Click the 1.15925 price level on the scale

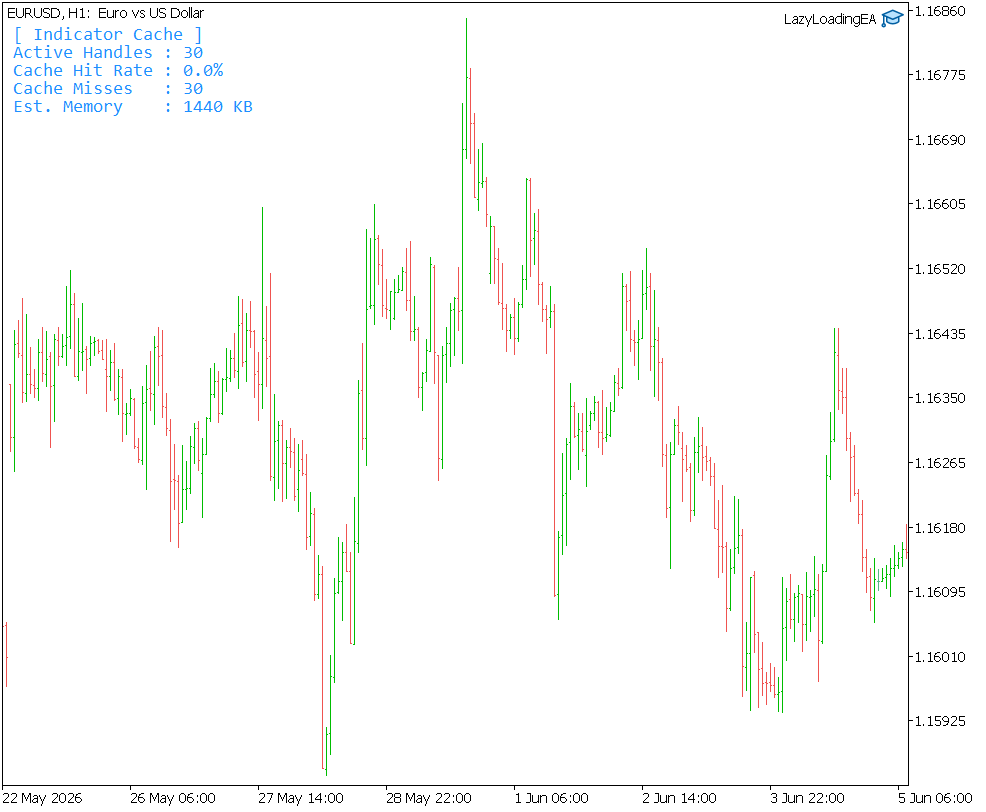pos(939,721)
